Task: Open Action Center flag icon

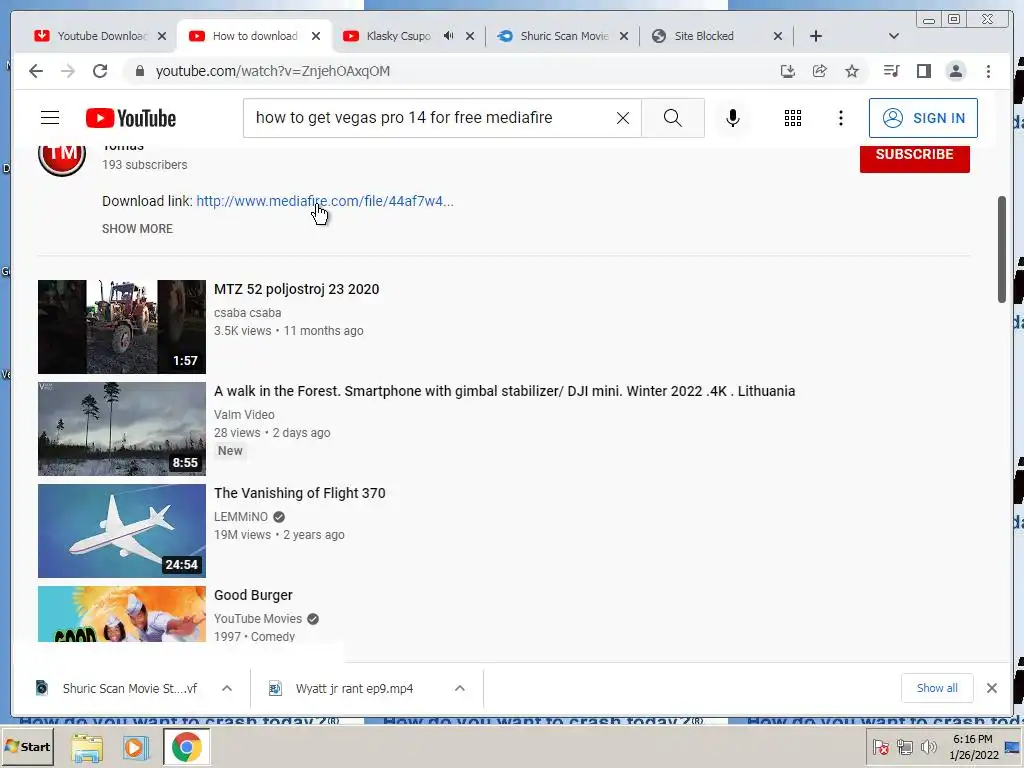Action: pyautogui.click(x=880, y=747)
